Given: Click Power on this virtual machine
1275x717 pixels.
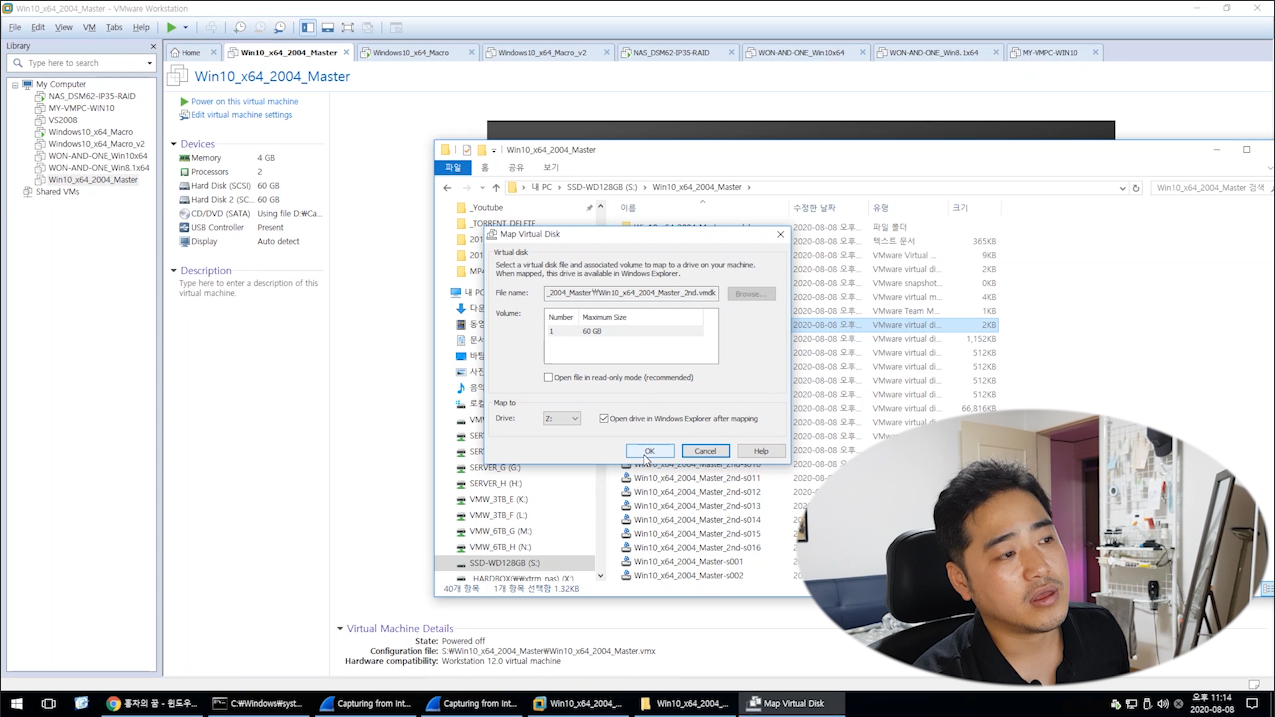Looking at the screenshot, I should point(244,101).
